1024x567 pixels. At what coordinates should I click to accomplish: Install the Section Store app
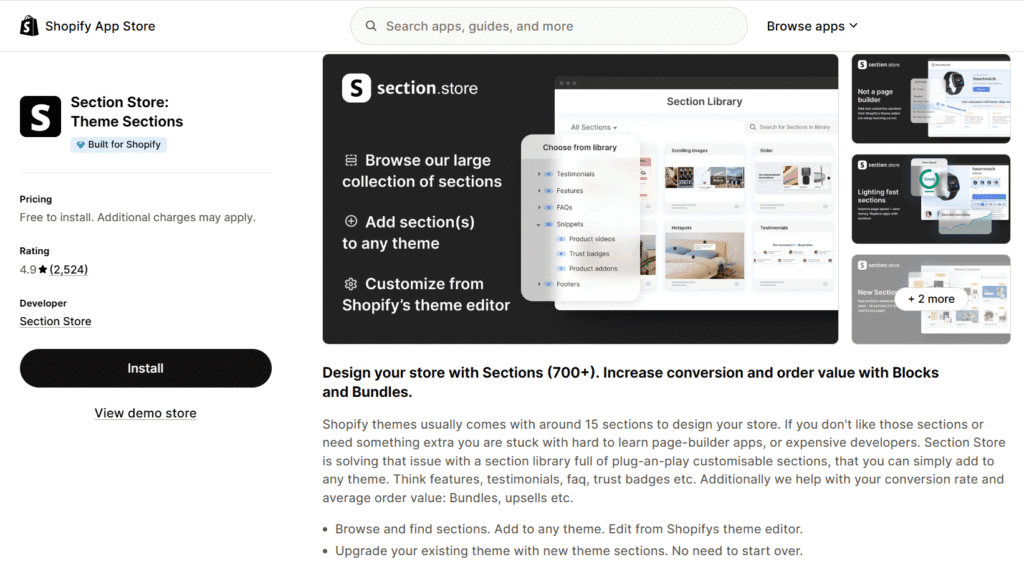click(146, 368)
